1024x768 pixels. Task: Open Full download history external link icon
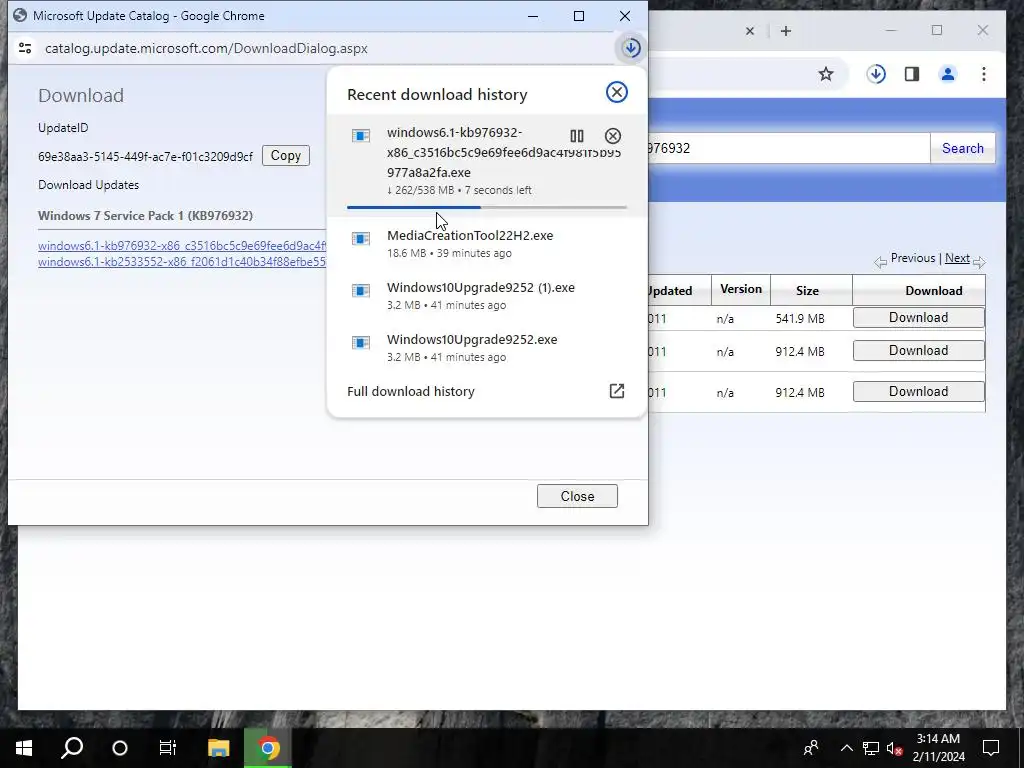616,391
